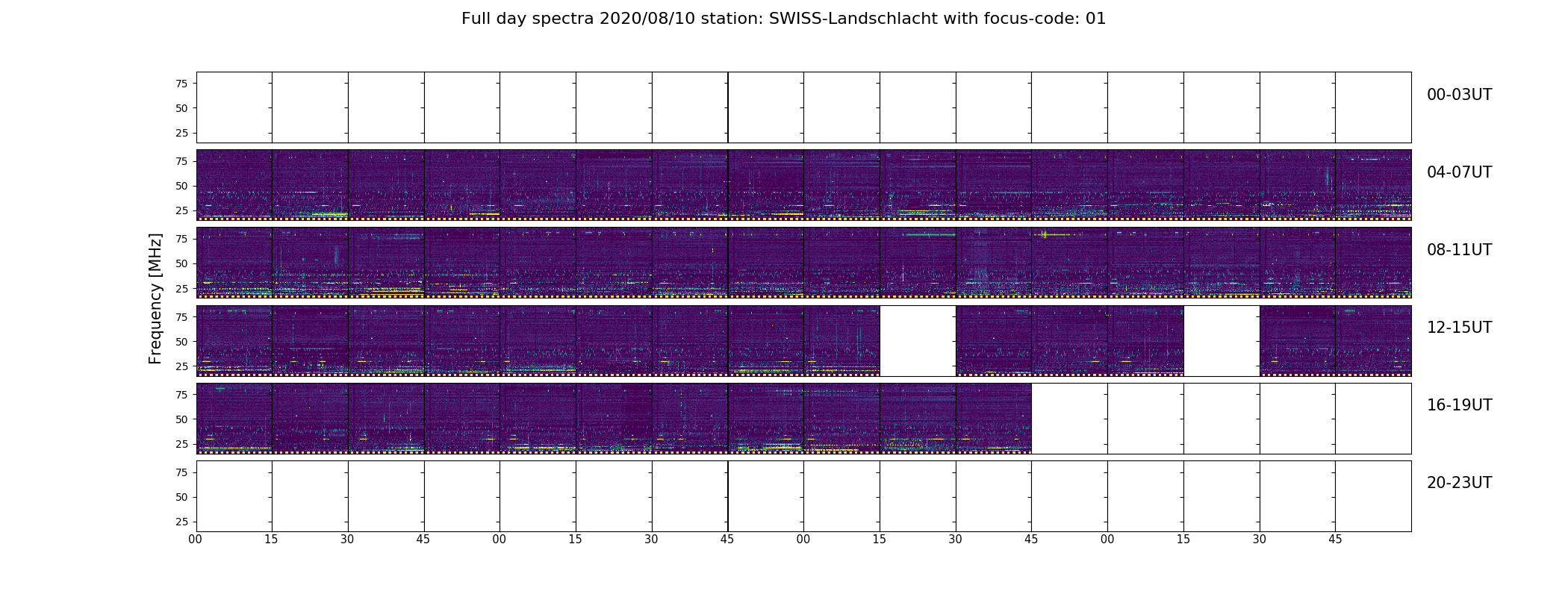This screenshot has width=1568, height=597.
Task: Select the 50 tick of the 12-15UT row
Action: click(181, 342)
